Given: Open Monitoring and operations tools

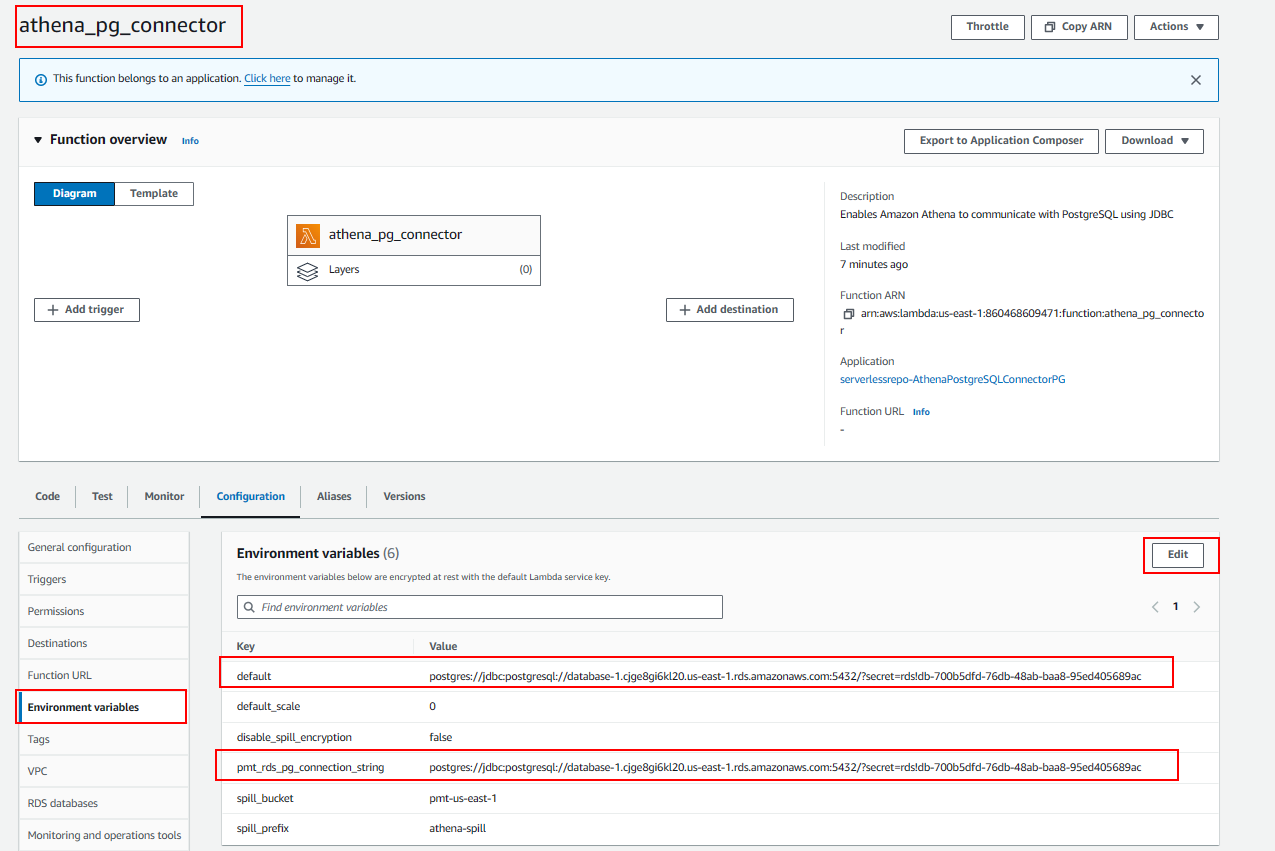Looking at the screenshot, I should (103, 835).
